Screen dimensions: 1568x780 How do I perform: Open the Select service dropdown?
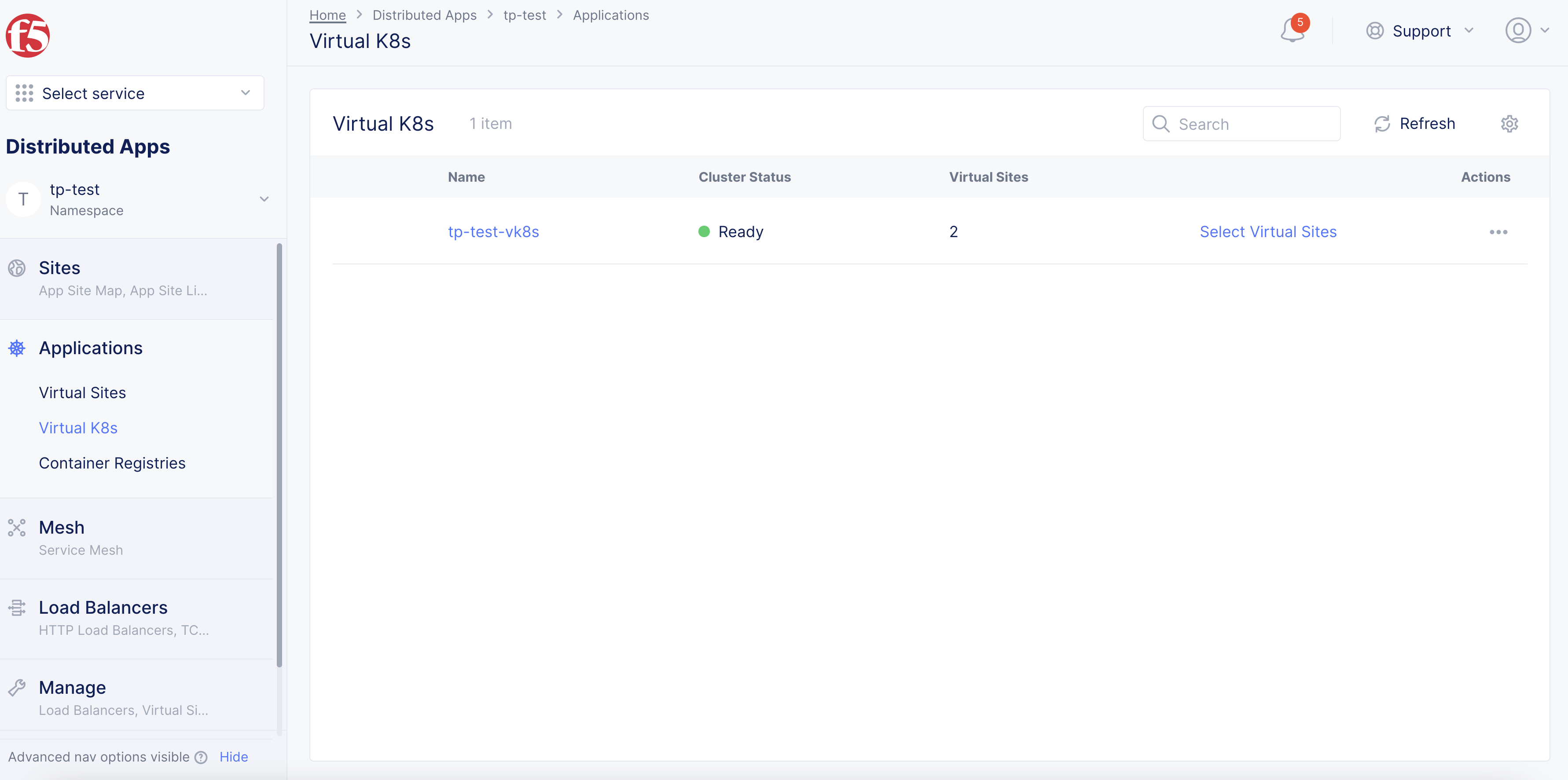pos(135,93)
